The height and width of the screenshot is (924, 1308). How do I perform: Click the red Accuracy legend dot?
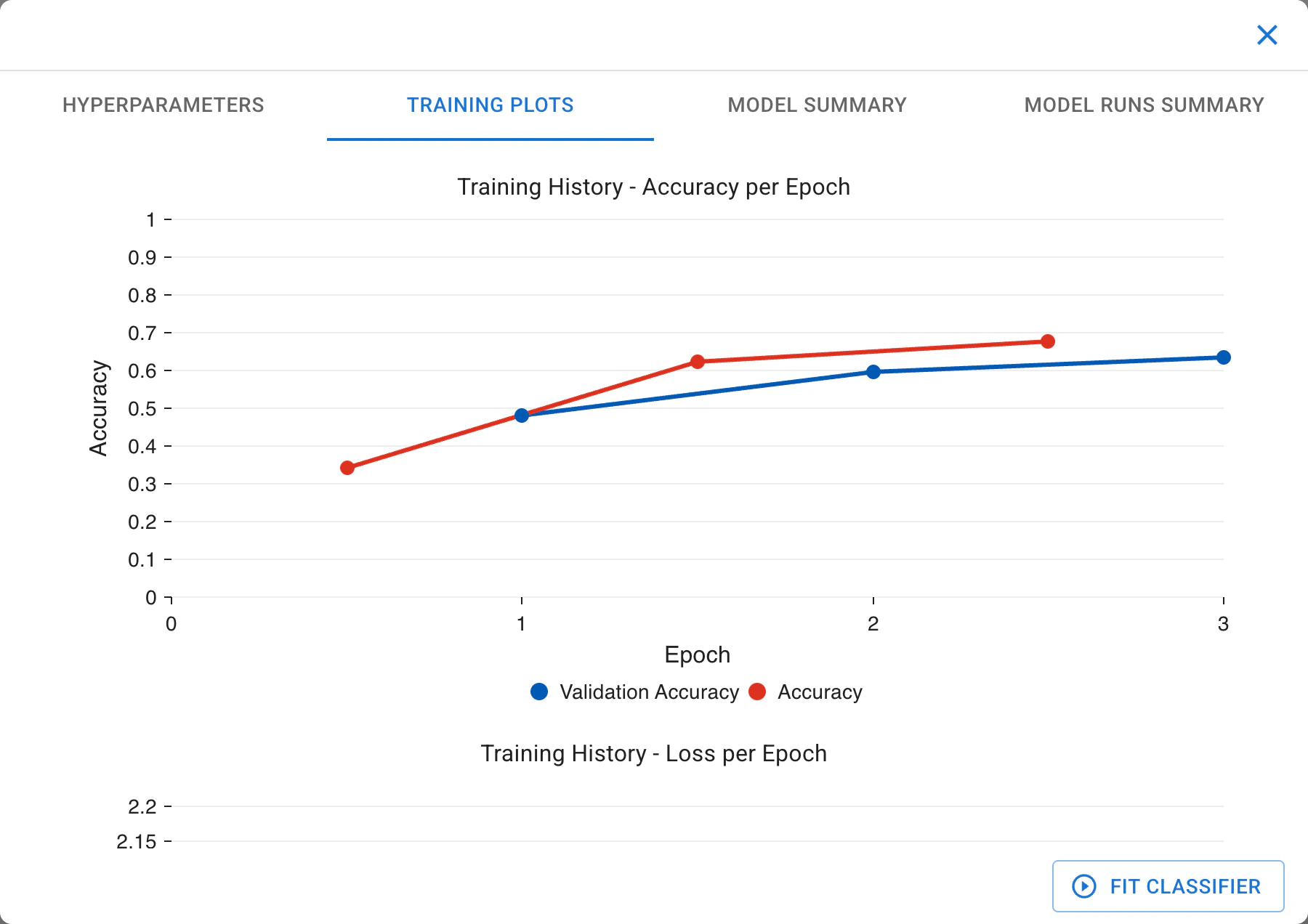click(x=757, y=692)
